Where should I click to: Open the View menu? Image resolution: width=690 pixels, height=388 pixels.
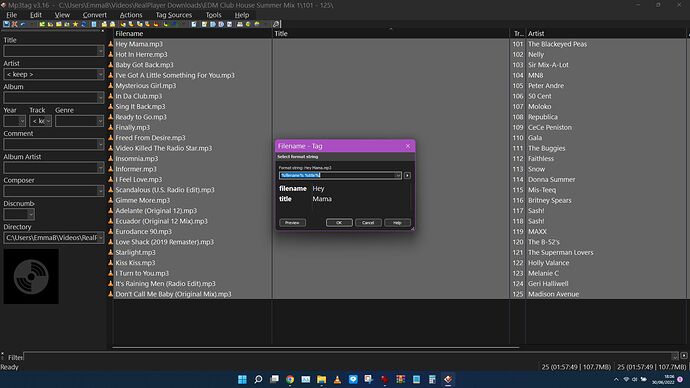point(62,15)
